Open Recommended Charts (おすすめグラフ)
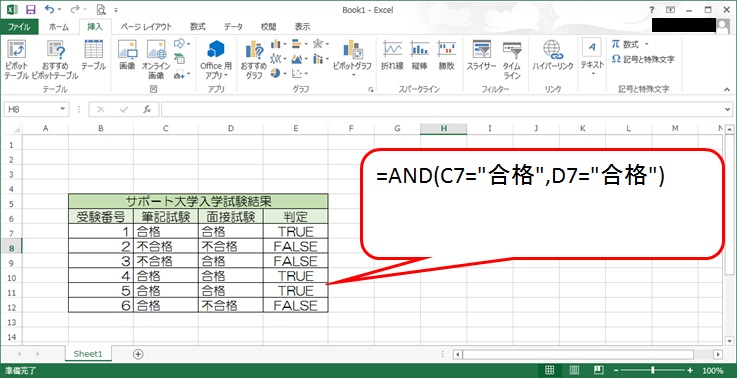Screen dimensions: 737x379 point(254,59)
